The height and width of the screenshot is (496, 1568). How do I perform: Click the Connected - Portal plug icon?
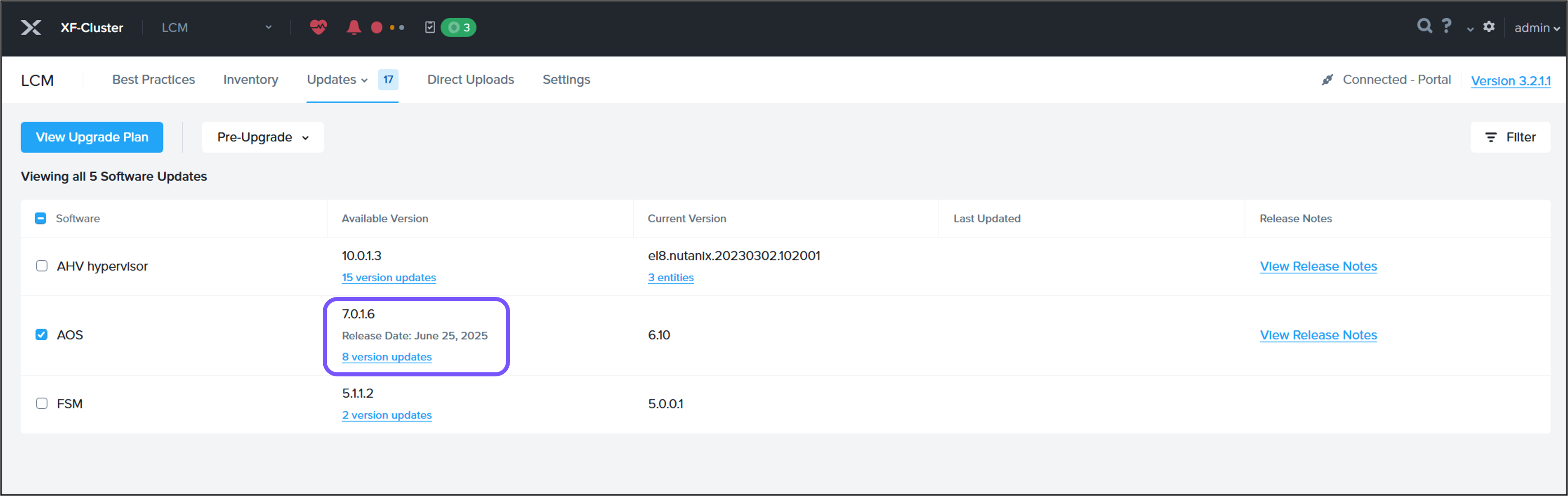(x=1327, y=80)
